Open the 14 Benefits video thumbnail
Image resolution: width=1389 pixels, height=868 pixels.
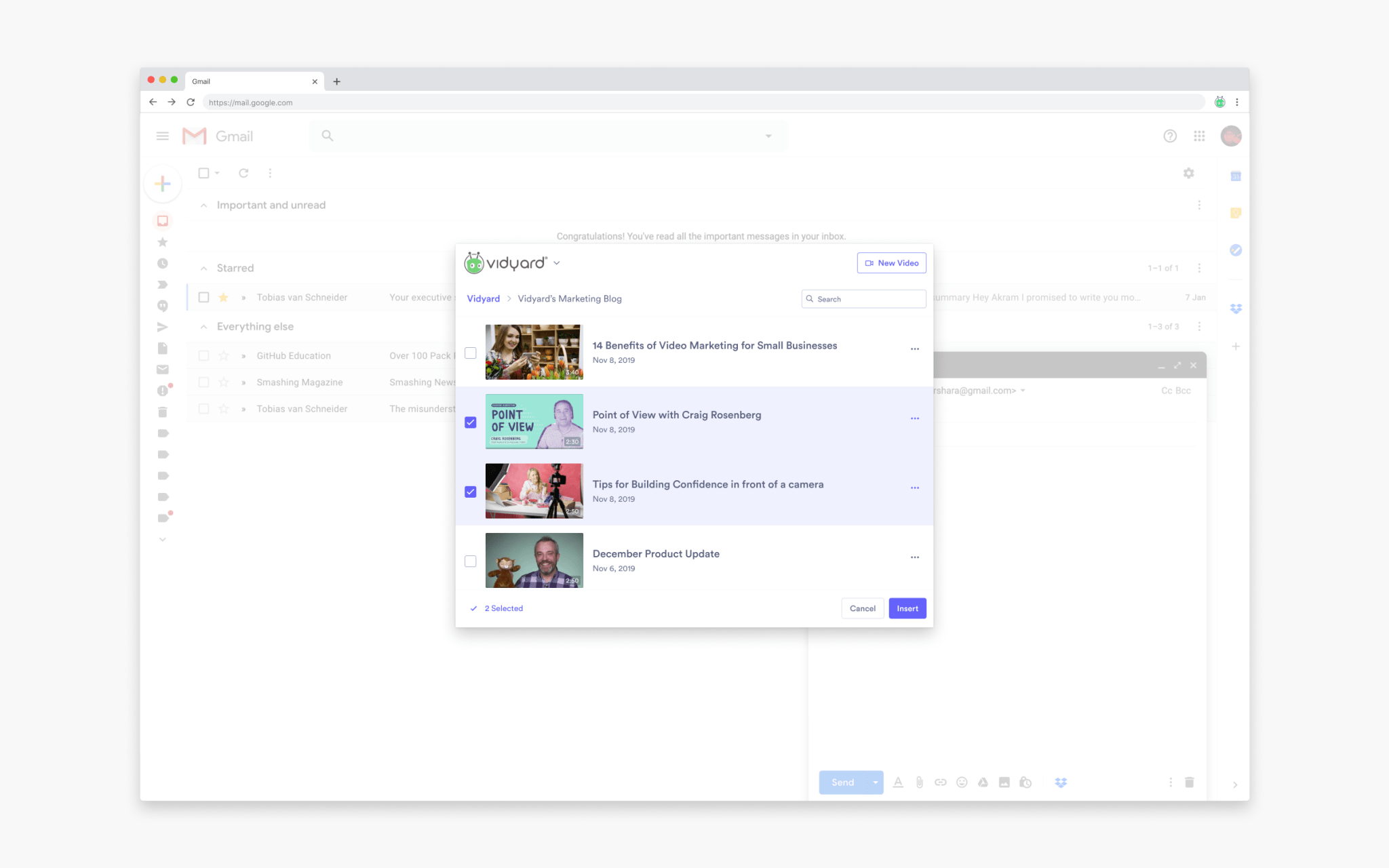[x=534, y=352]
